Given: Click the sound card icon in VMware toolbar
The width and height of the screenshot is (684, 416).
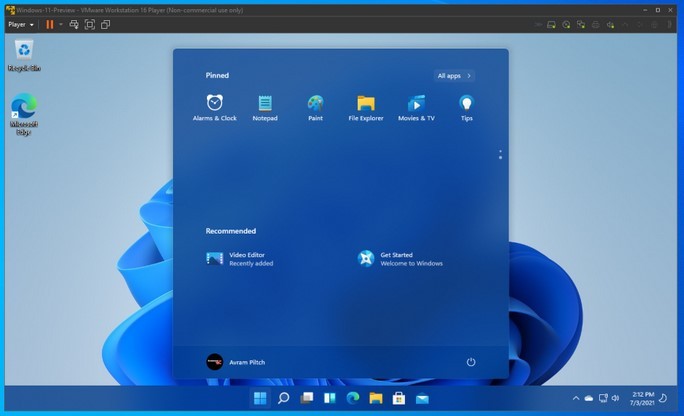Looking at the screenshot, I should (x=610, y=25).
